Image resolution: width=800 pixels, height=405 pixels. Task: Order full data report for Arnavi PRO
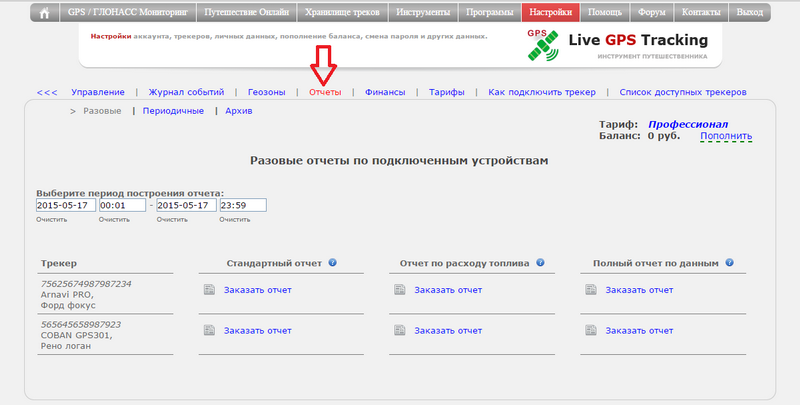[x=639, y=290]
